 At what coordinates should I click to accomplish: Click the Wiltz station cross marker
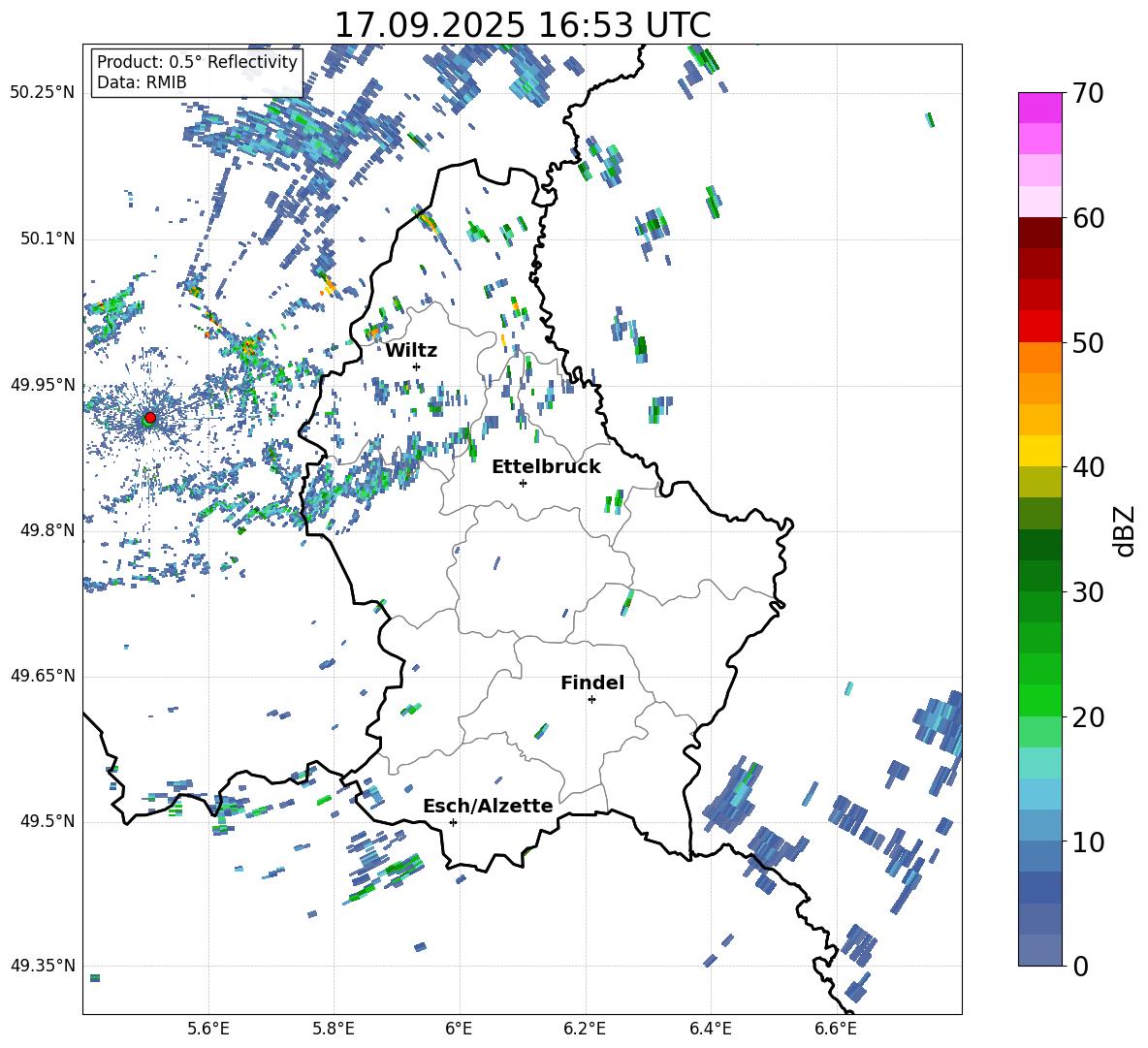tap(417, 366)
